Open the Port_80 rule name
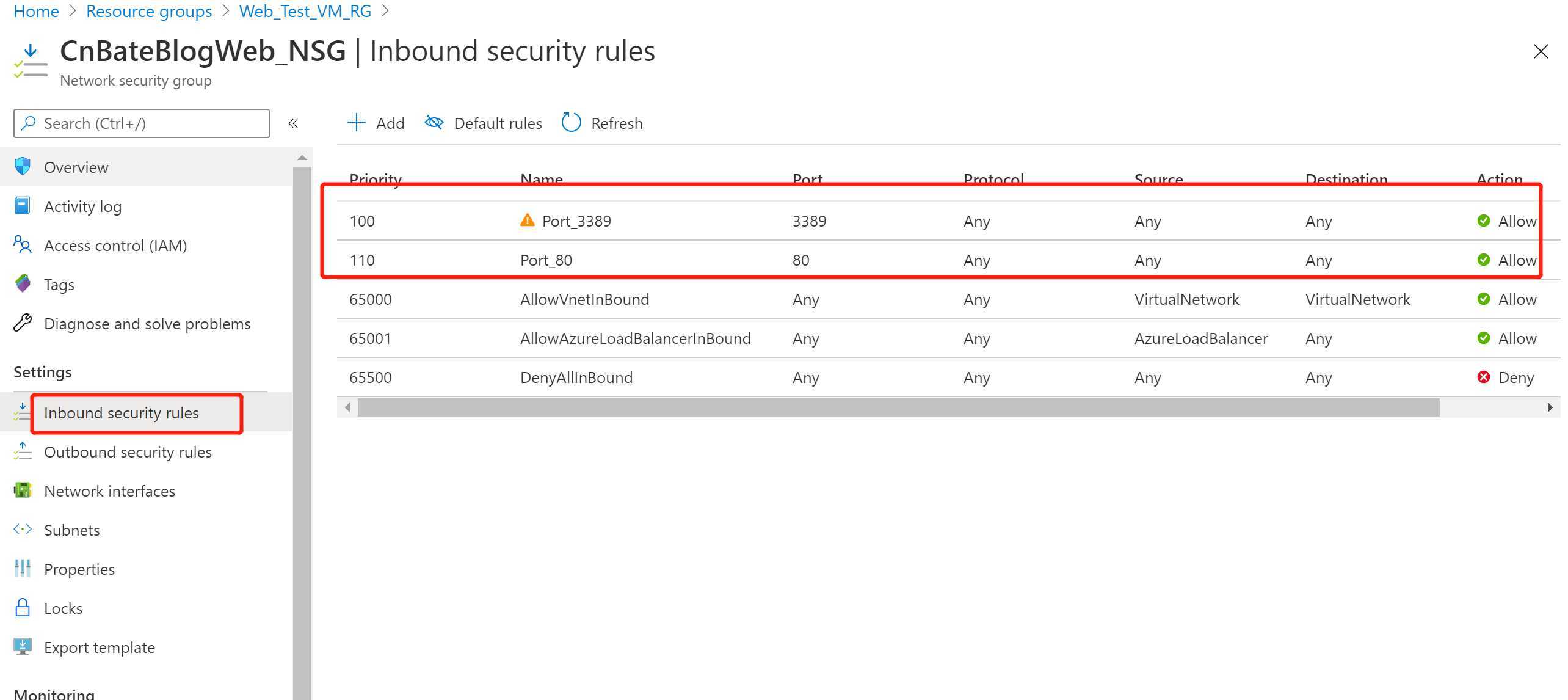The width and height of the screenshot is (1568, 700). point(546,260)
